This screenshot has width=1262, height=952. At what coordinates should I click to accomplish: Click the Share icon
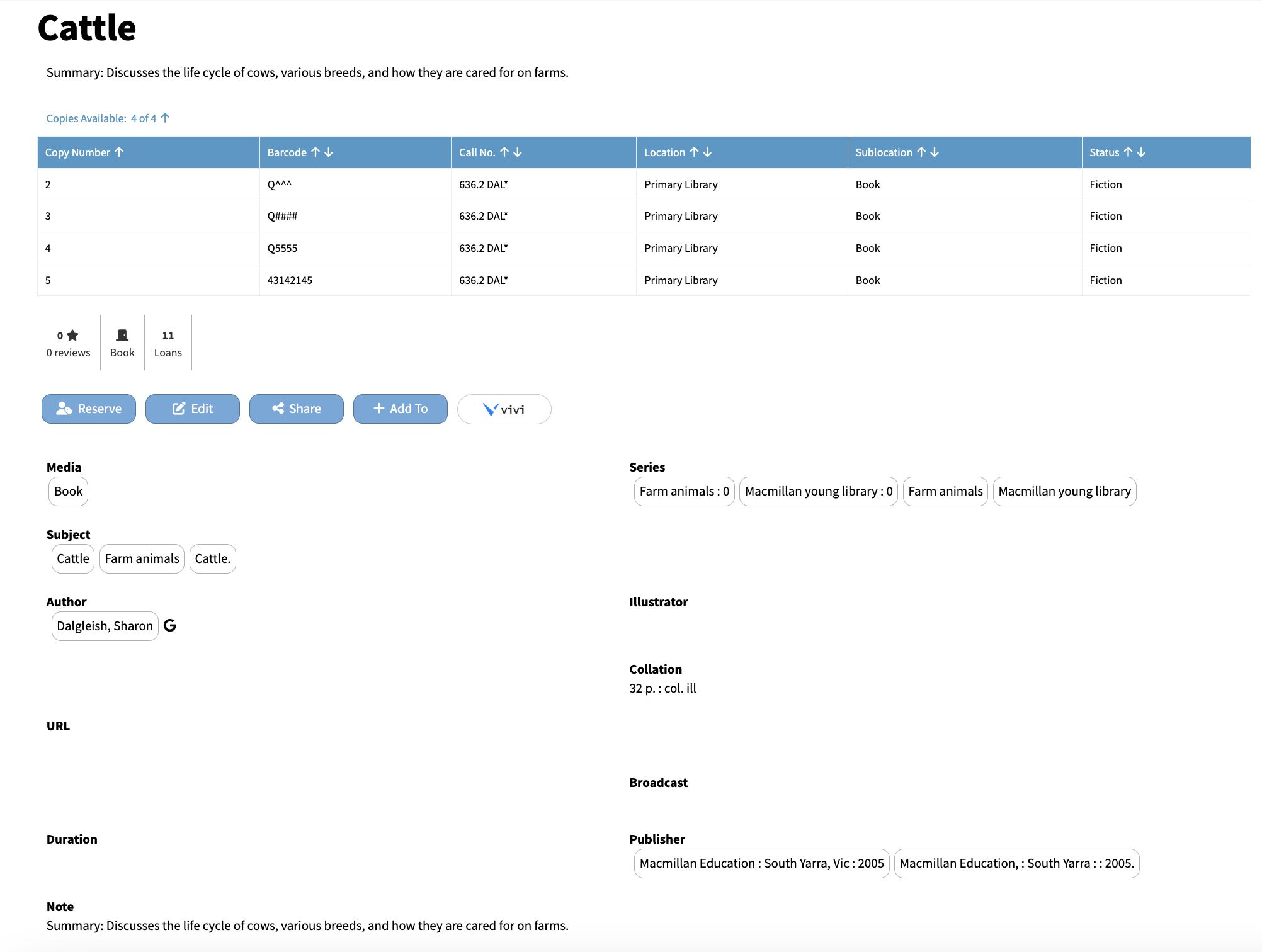click(x=279, y=409)
